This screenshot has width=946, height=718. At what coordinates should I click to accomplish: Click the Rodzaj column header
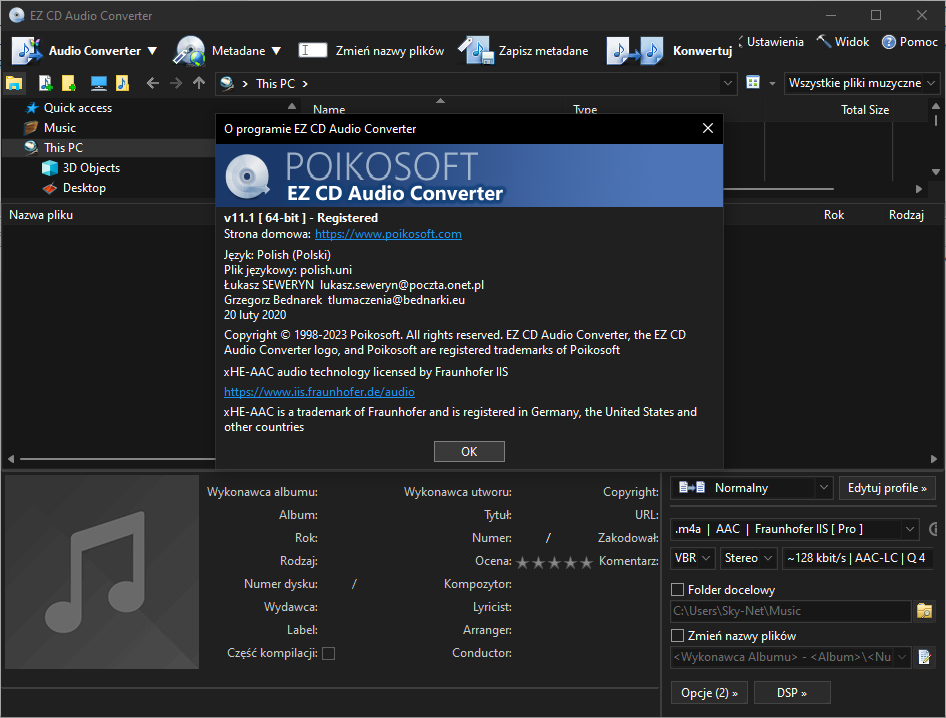click(906, 215)
